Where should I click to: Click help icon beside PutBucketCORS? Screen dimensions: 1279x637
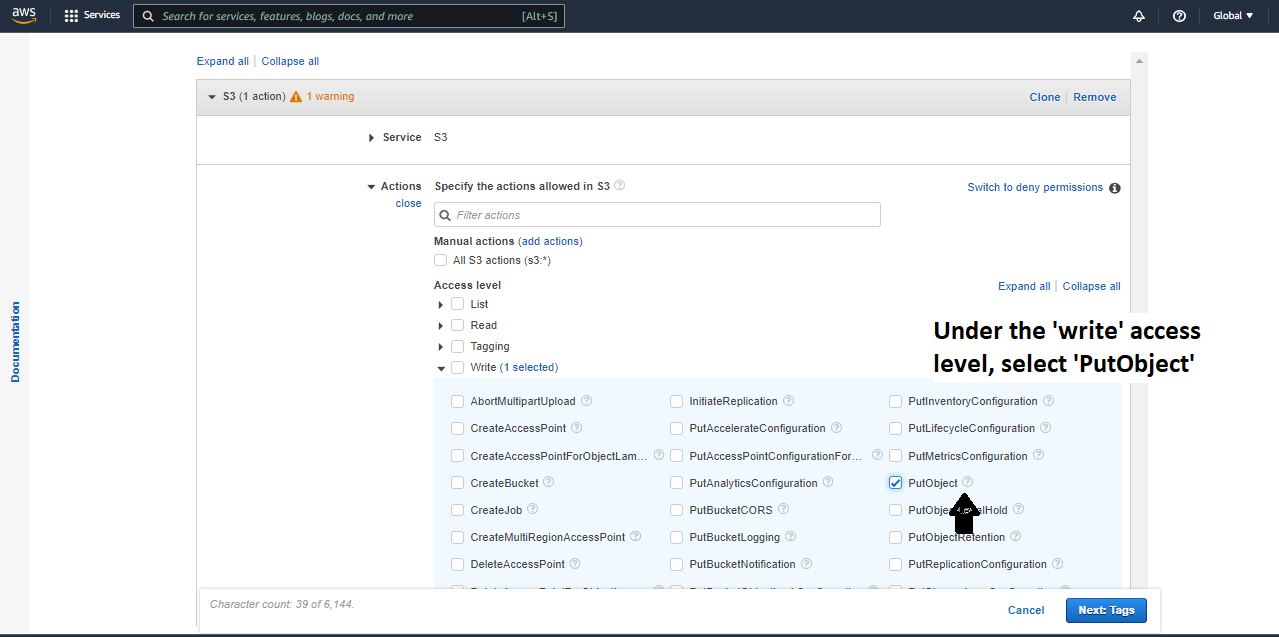(784, 510)
